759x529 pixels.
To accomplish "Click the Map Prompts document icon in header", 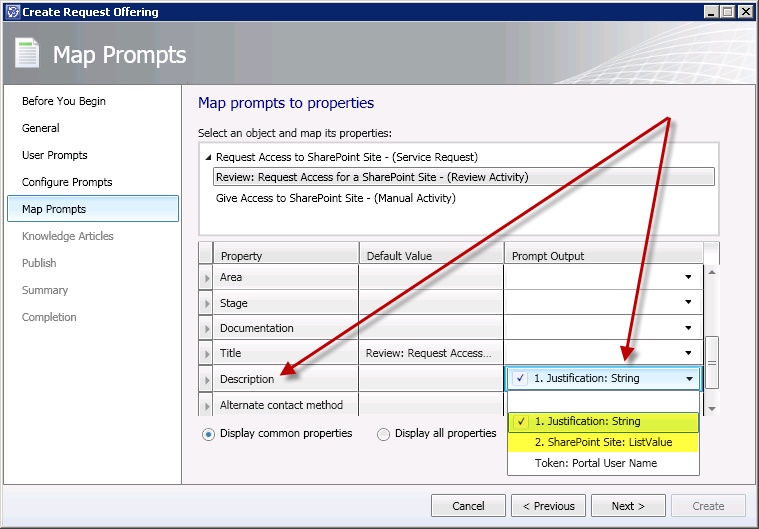I will 28,53.
